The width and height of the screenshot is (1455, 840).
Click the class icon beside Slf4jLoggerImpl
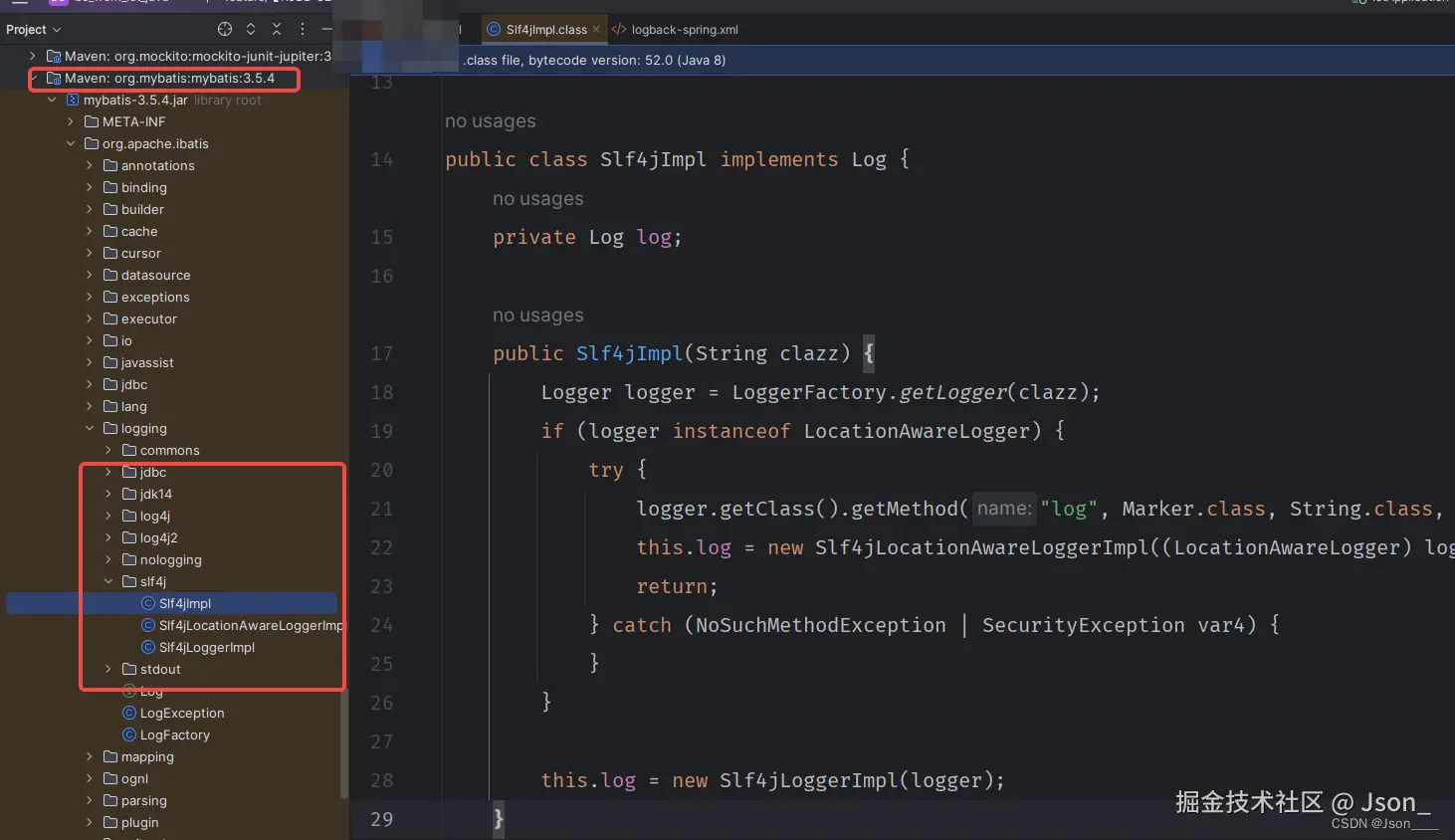(x=148, y=647)
